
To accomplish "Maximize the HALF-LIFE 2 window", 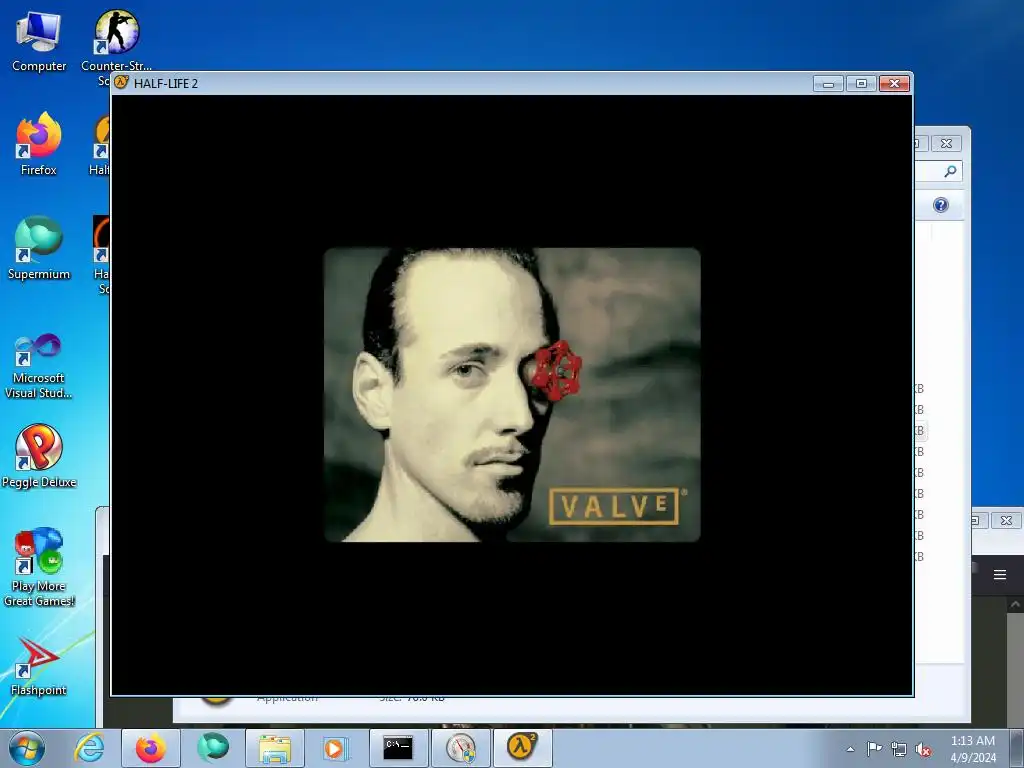I will (861, 84).
